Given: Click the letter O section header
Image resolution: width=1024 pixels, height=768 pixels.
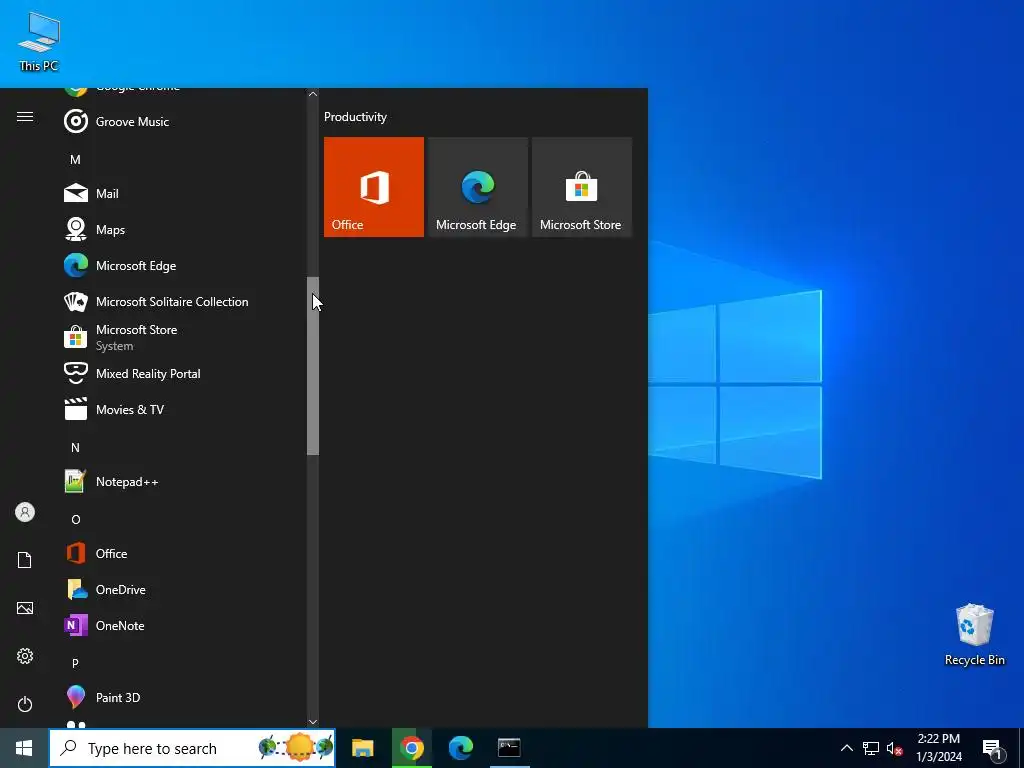Looking at the screenshot, I should click(x=75, y=519).
